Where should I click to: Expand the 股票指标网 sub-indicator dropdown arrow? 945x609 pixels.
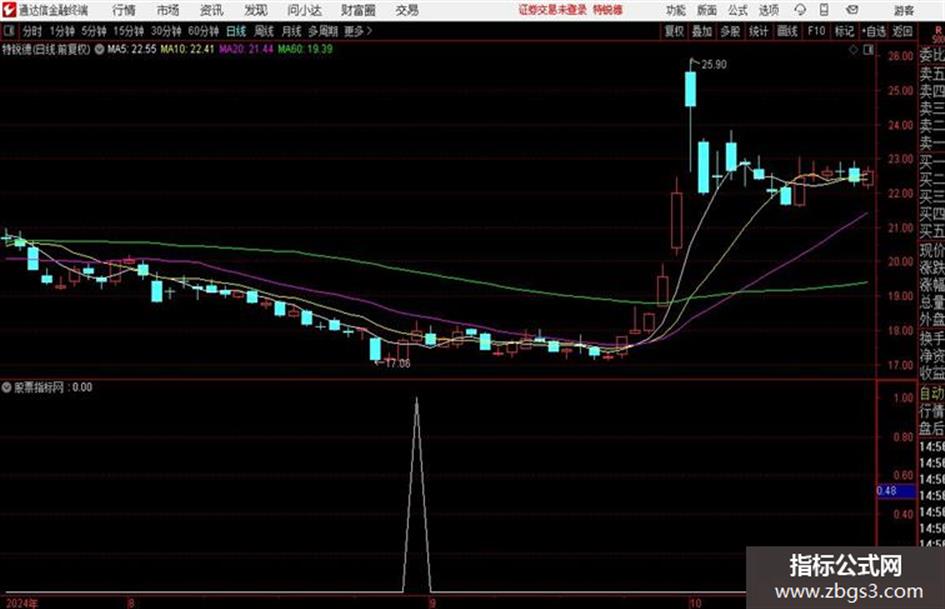(x=7, y=388)
